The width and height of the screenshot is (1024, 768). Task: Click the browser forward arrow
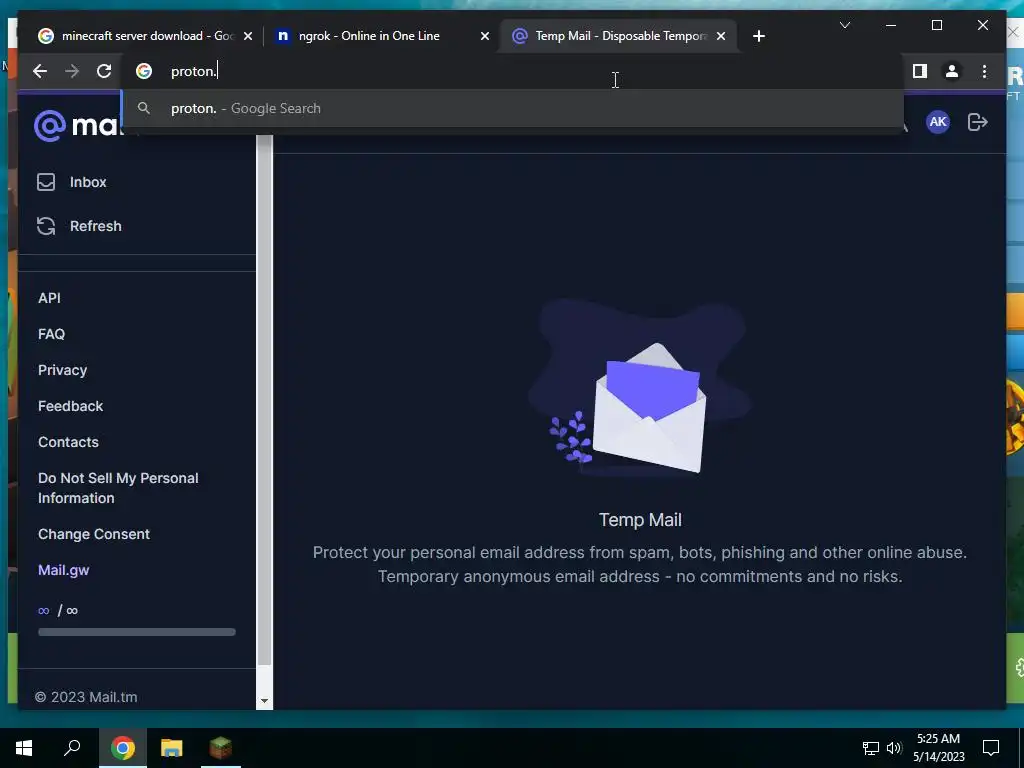tap(72, 71)
